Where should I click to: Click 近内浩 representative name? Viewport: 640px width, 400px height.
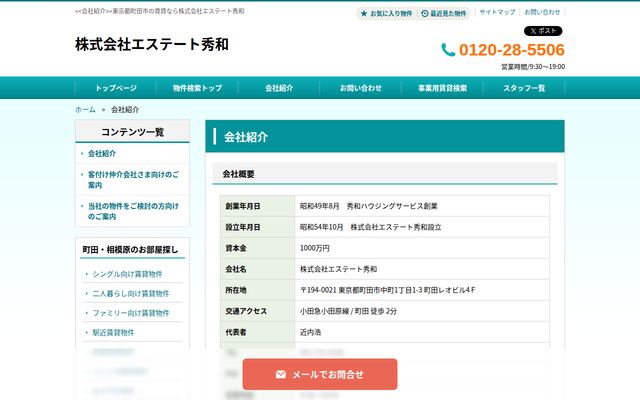(x=310, y=332)
